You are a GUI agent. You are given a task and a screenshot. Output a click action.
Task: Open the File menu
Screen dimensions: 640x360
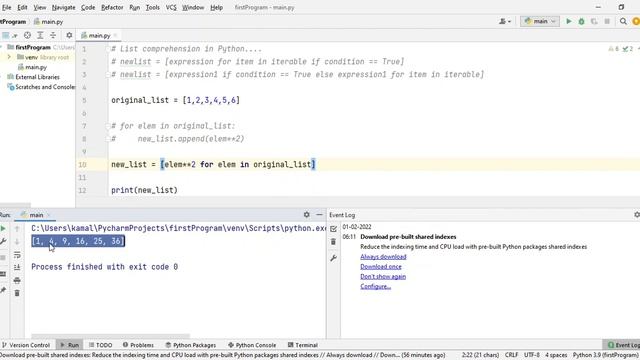[7, 7]
